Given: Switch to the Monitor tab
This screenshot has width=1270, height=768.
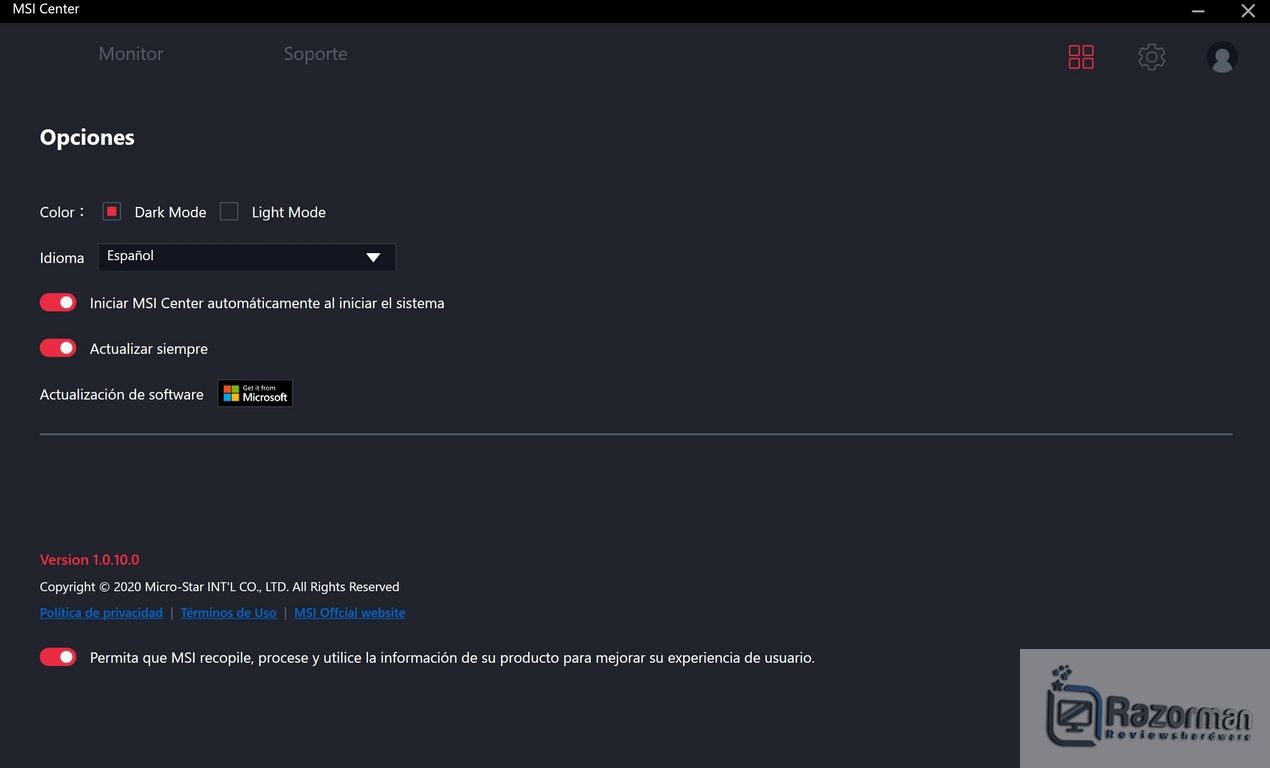Looking at the screenshot, I should (131, 54).
